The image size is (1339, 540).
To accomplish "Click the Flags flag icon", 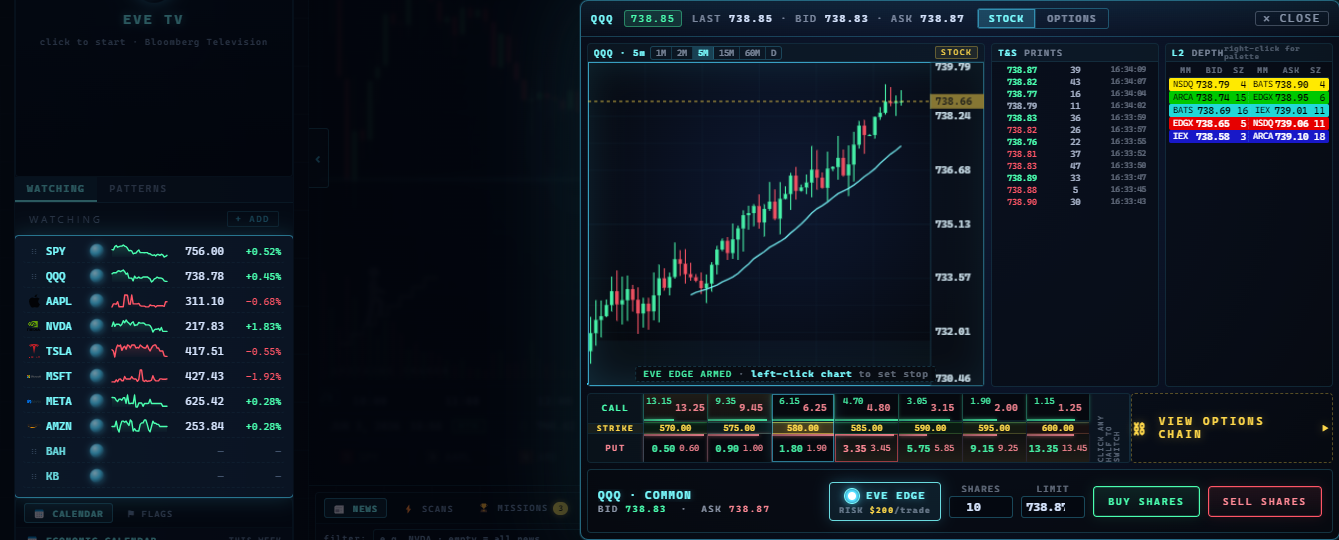I will (131, 514).
